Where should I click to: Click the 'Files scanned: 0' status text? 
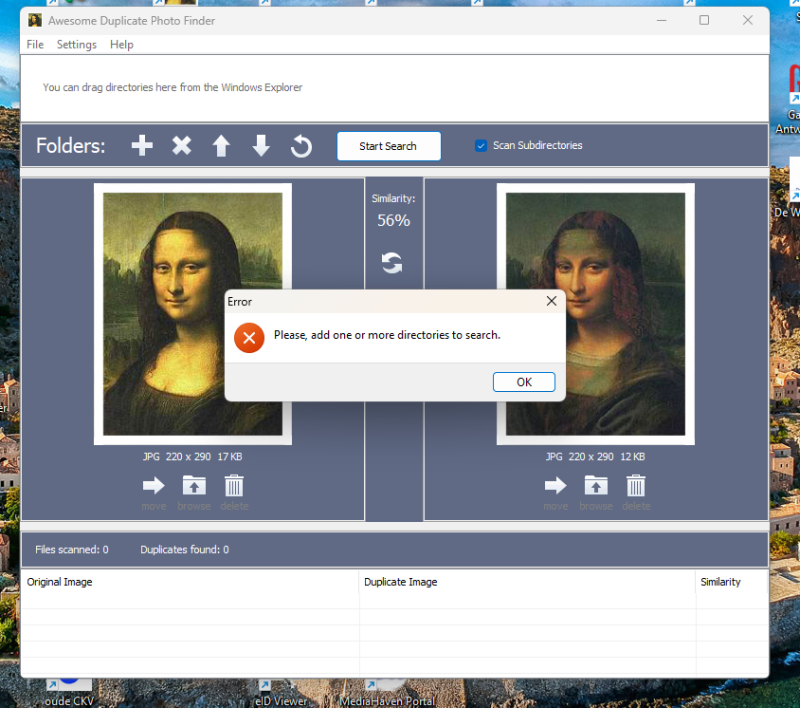click(x=72, y=549)
